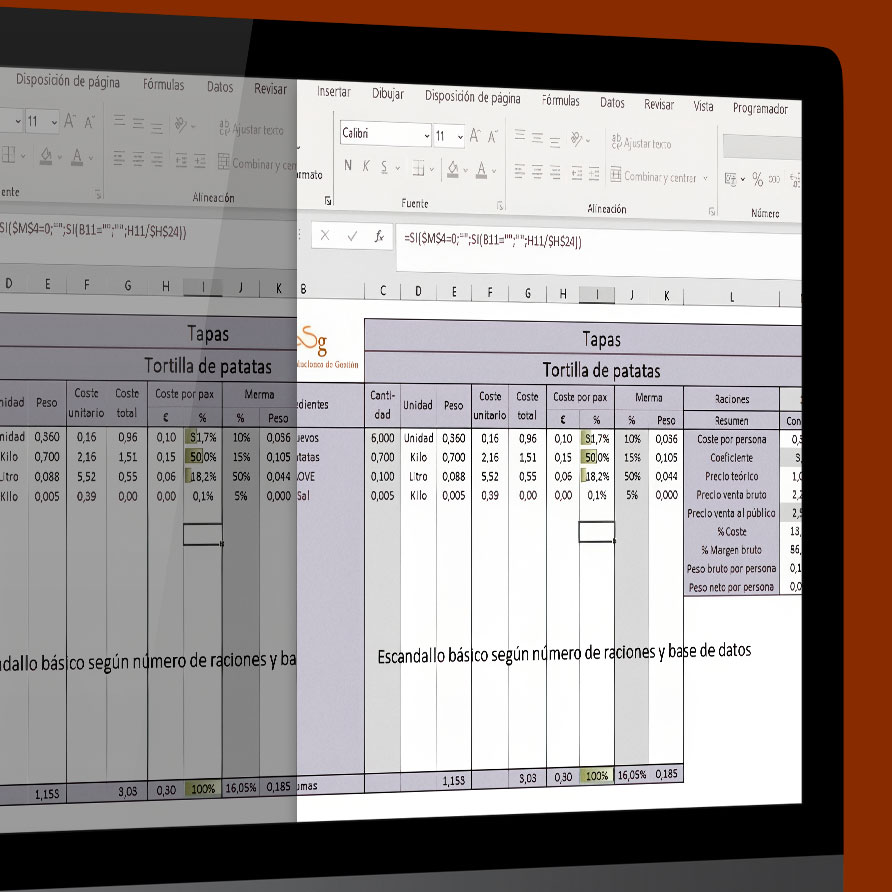This screenshot has height=892, width=892.
Task: Toggle top vertical alignment in bright ribbon
Action: [520, 135]
